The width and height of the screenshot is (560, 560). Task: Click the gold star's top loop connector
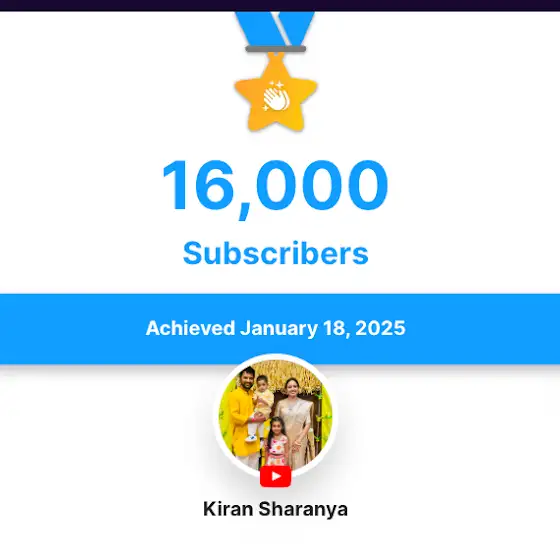pos(276,56)
